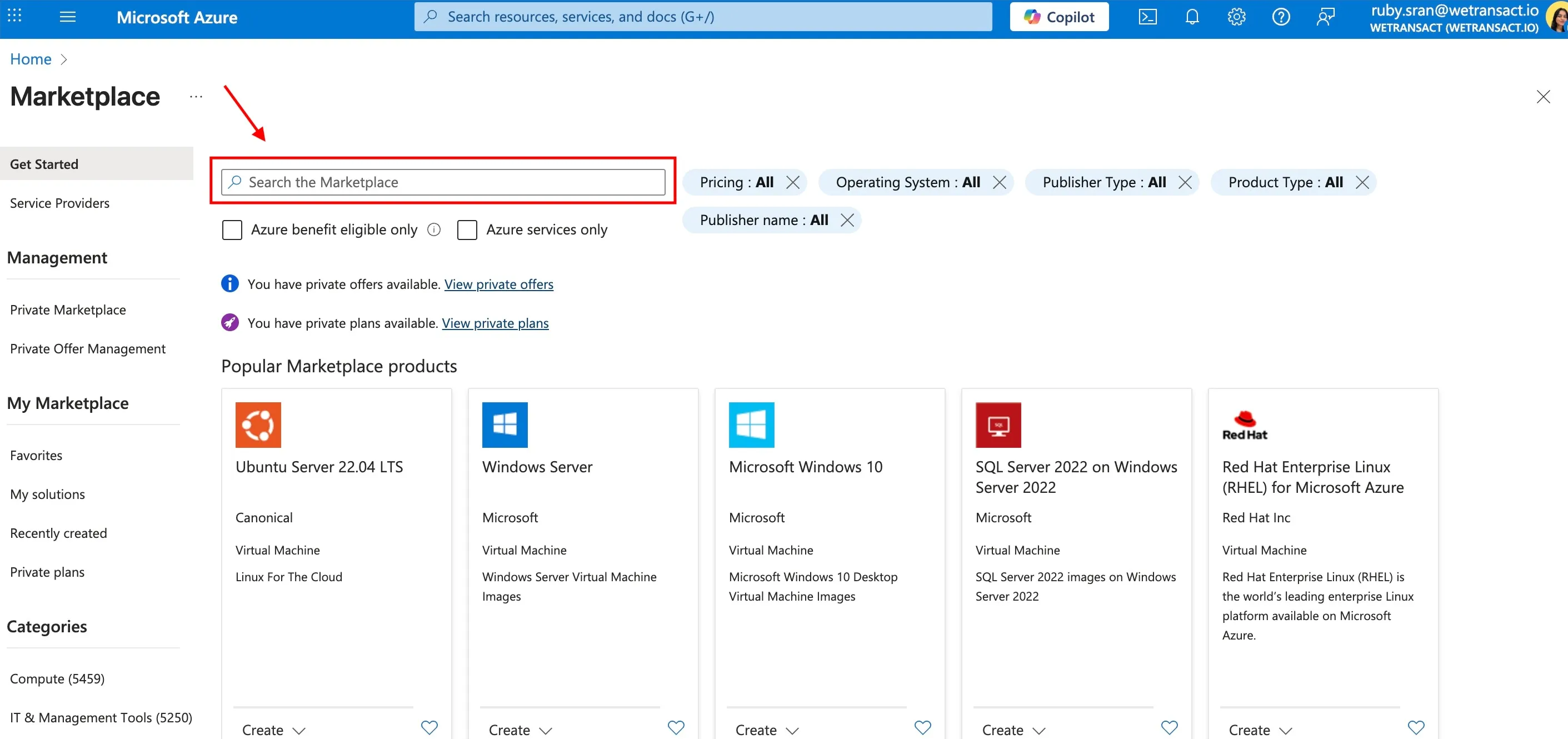Open the notifications bell

1192,17
